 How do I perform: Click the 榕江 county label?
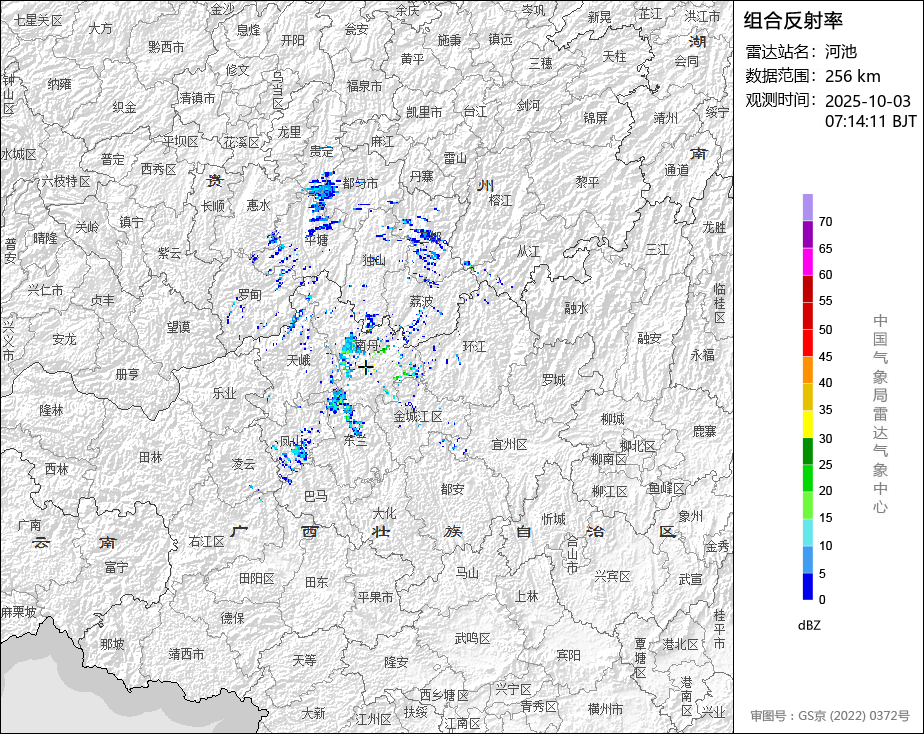coord(500,200)
